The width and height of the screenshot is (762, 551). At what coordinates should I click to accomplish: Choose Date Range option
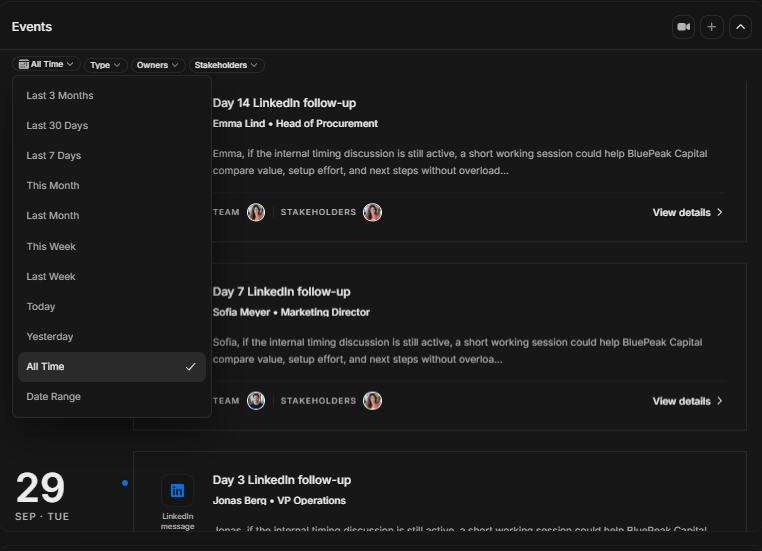pos(112,397)
